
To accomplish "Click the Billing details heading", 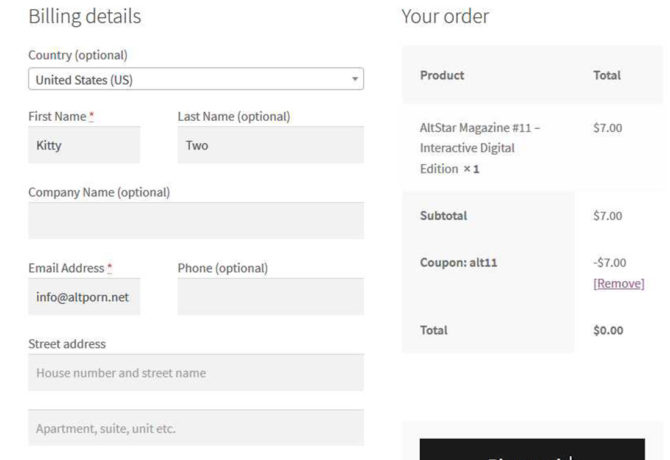I will tap(84, 17).
